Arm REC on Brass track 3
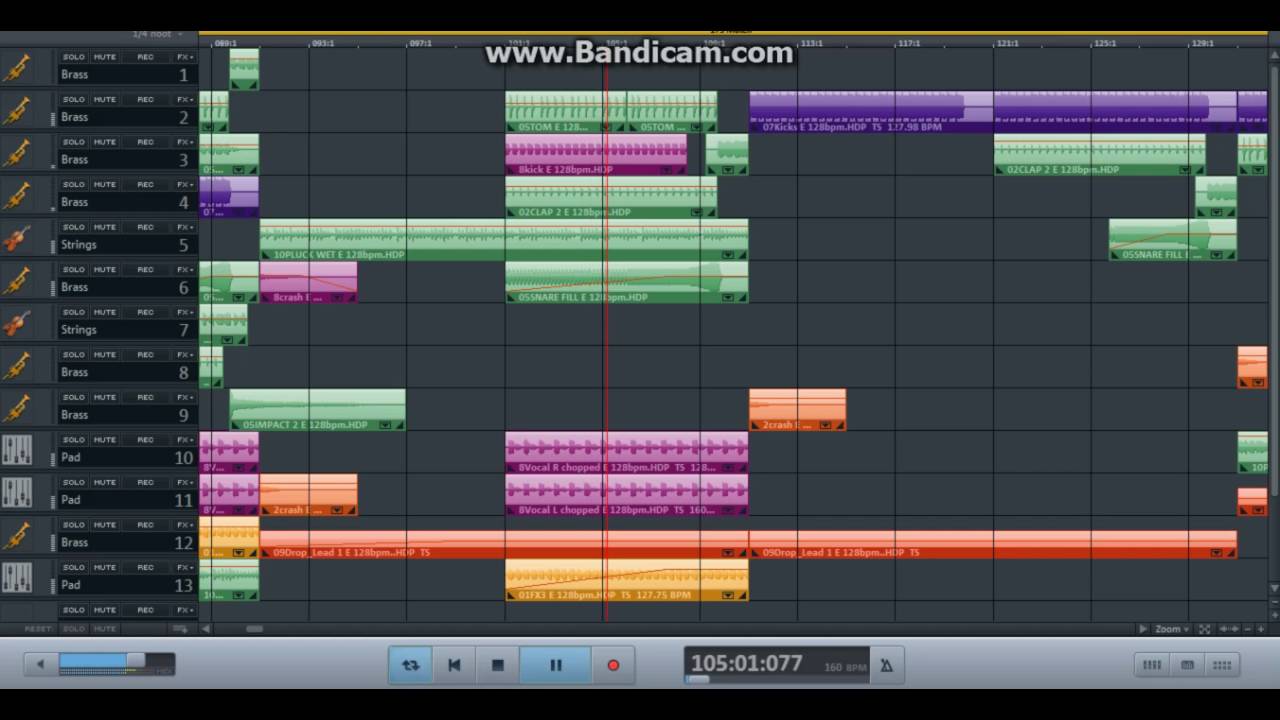1280x720 pixels. click(x=146, y=142)
